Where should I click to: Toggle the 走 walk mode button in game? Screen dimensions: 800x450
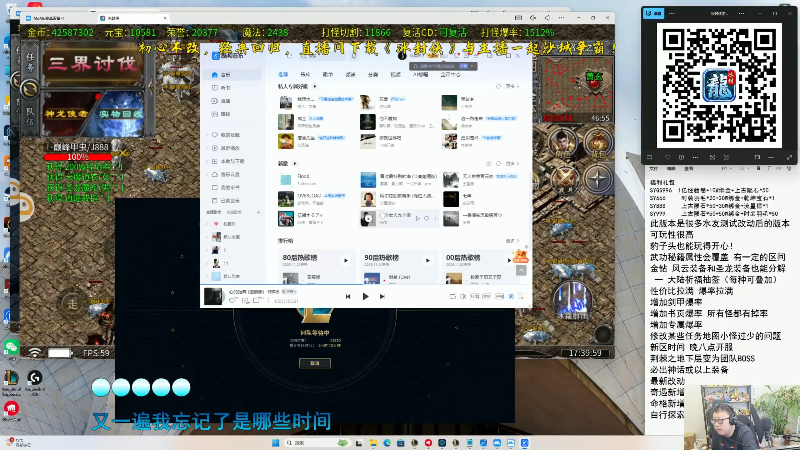(x=72, y=305)
